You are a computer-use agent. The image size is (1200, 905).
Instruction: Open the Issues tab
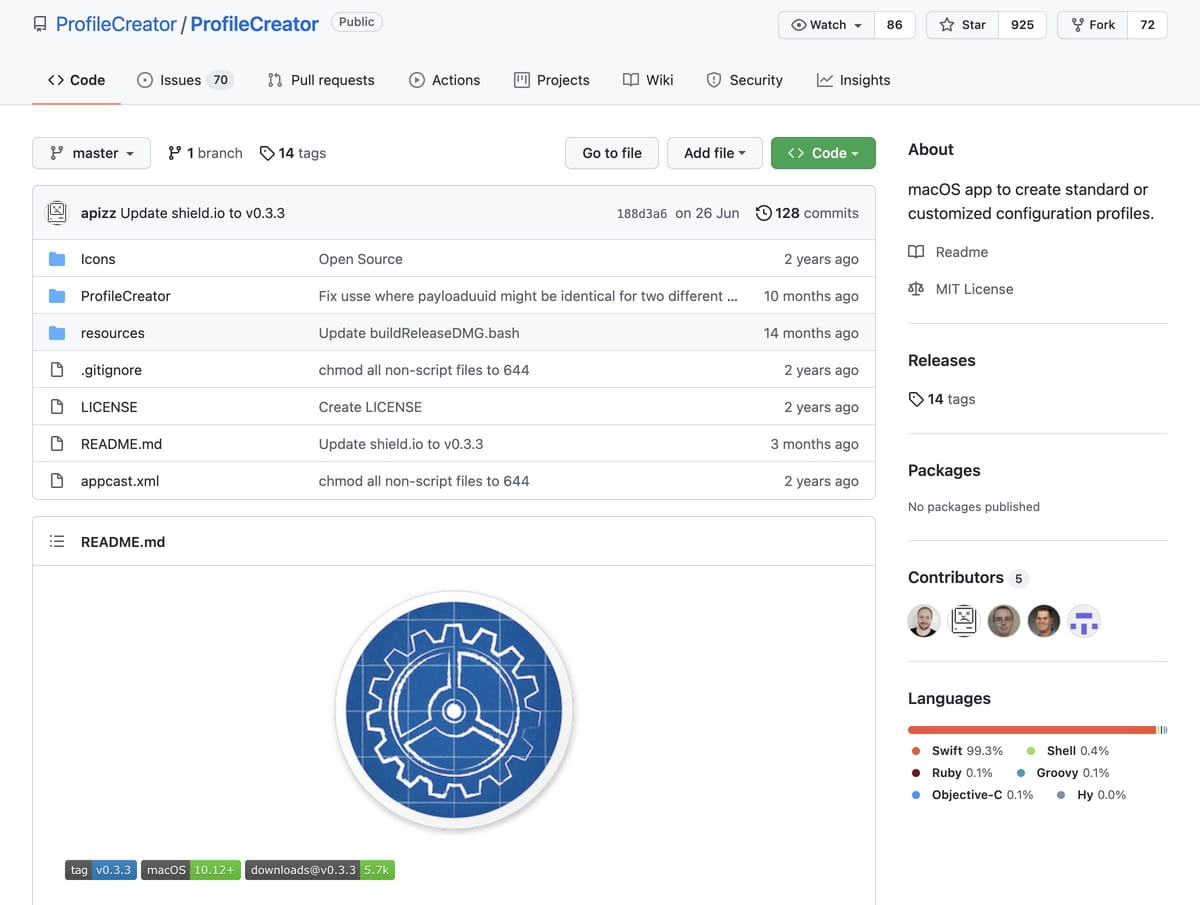(185, 80)
